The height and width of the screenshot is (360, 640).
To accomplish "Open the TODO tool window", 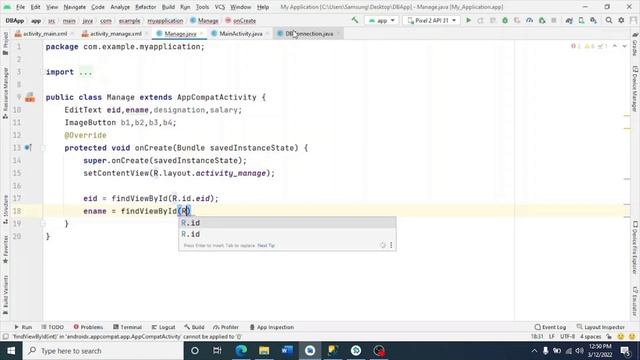I will (53, 327).
